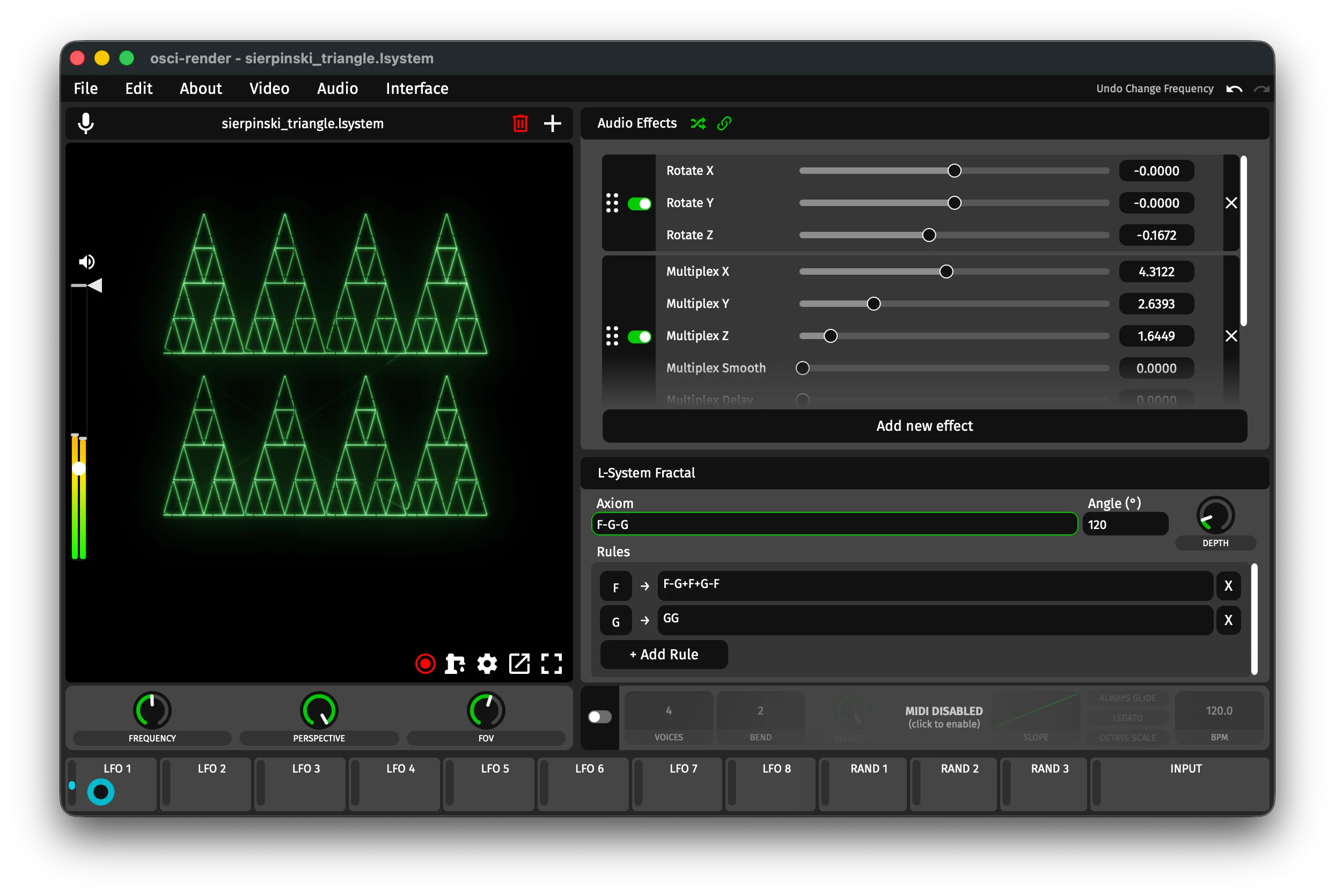
Task: Select the LFO 5 tab
Action: pyautogui.click(x=489, y=783)
